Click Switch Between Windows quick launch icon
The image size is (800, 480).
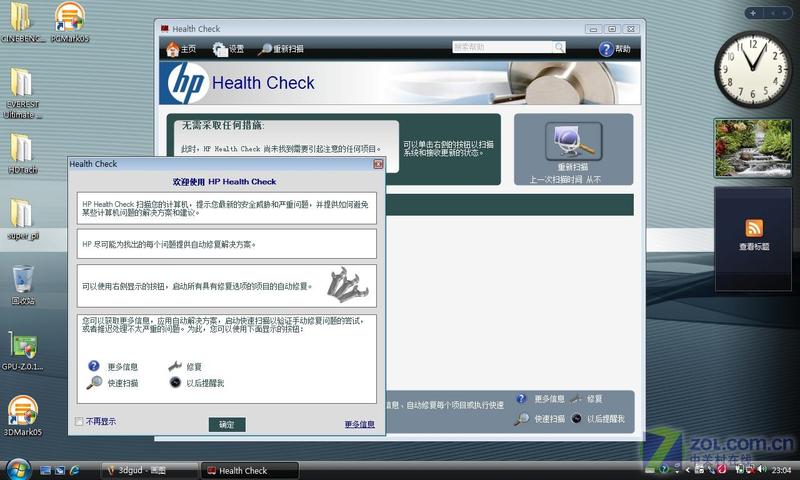[x=60, y=470]
